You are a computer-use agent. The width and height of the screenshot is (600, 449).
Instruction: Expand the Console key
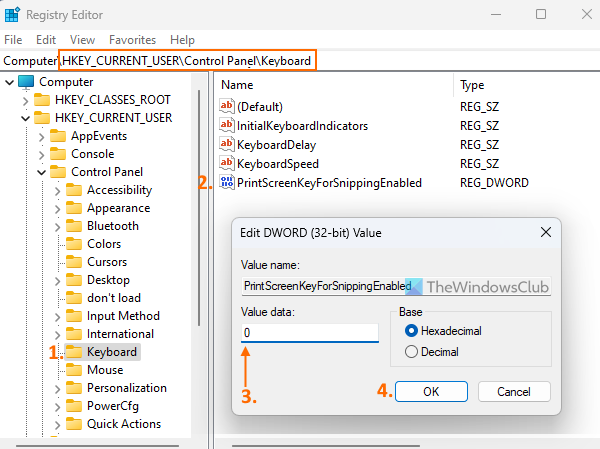(x=41, y=155)
